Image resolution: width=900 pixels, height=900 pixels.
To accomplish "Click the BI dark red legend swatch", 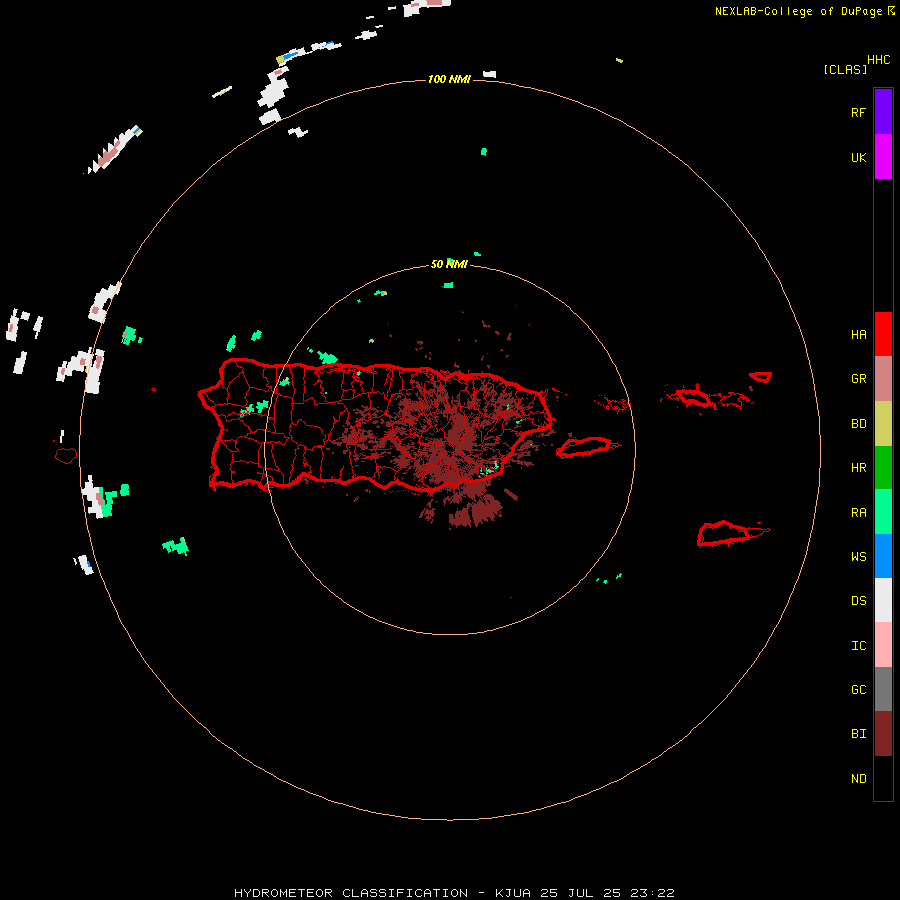I will point(883,734).
